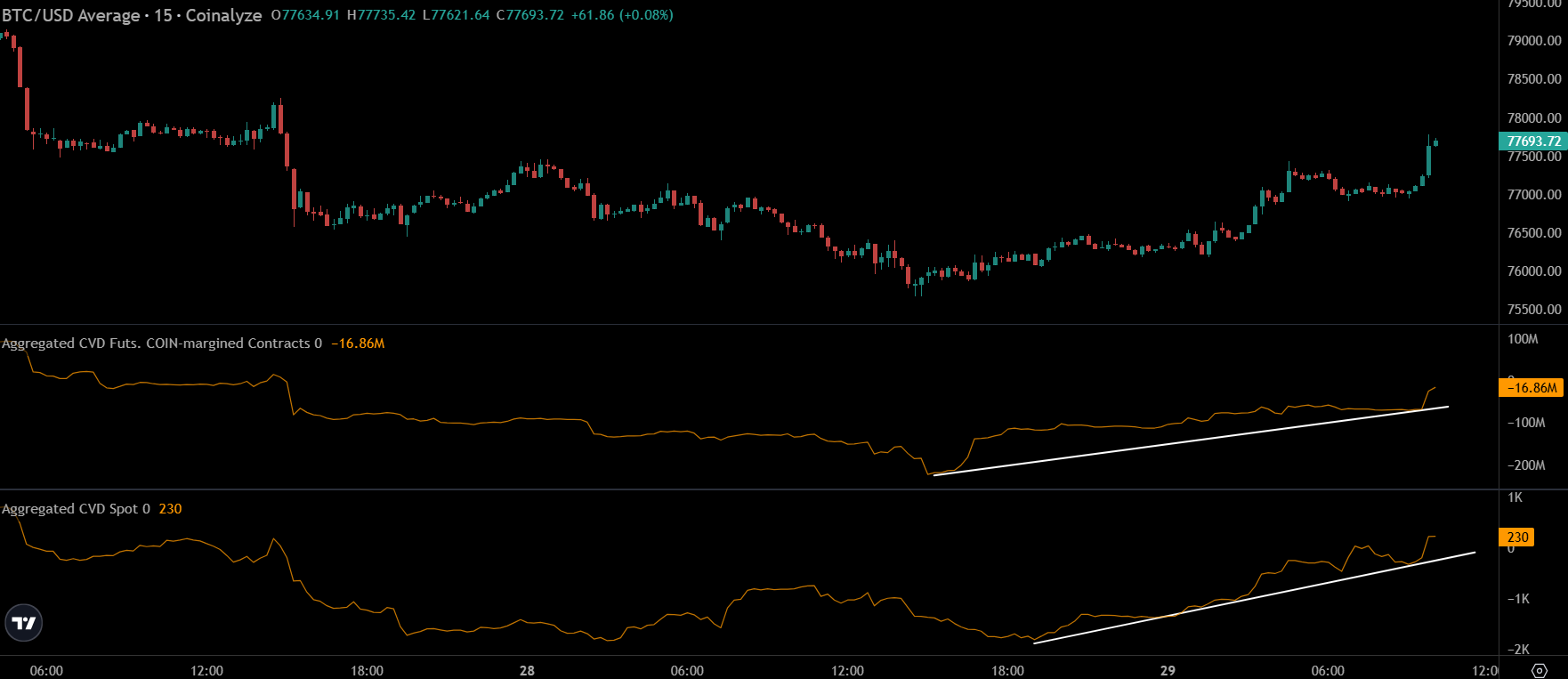
Task: Click the 100M futures CVD axis label
Action: click(x=1523, y=339)
